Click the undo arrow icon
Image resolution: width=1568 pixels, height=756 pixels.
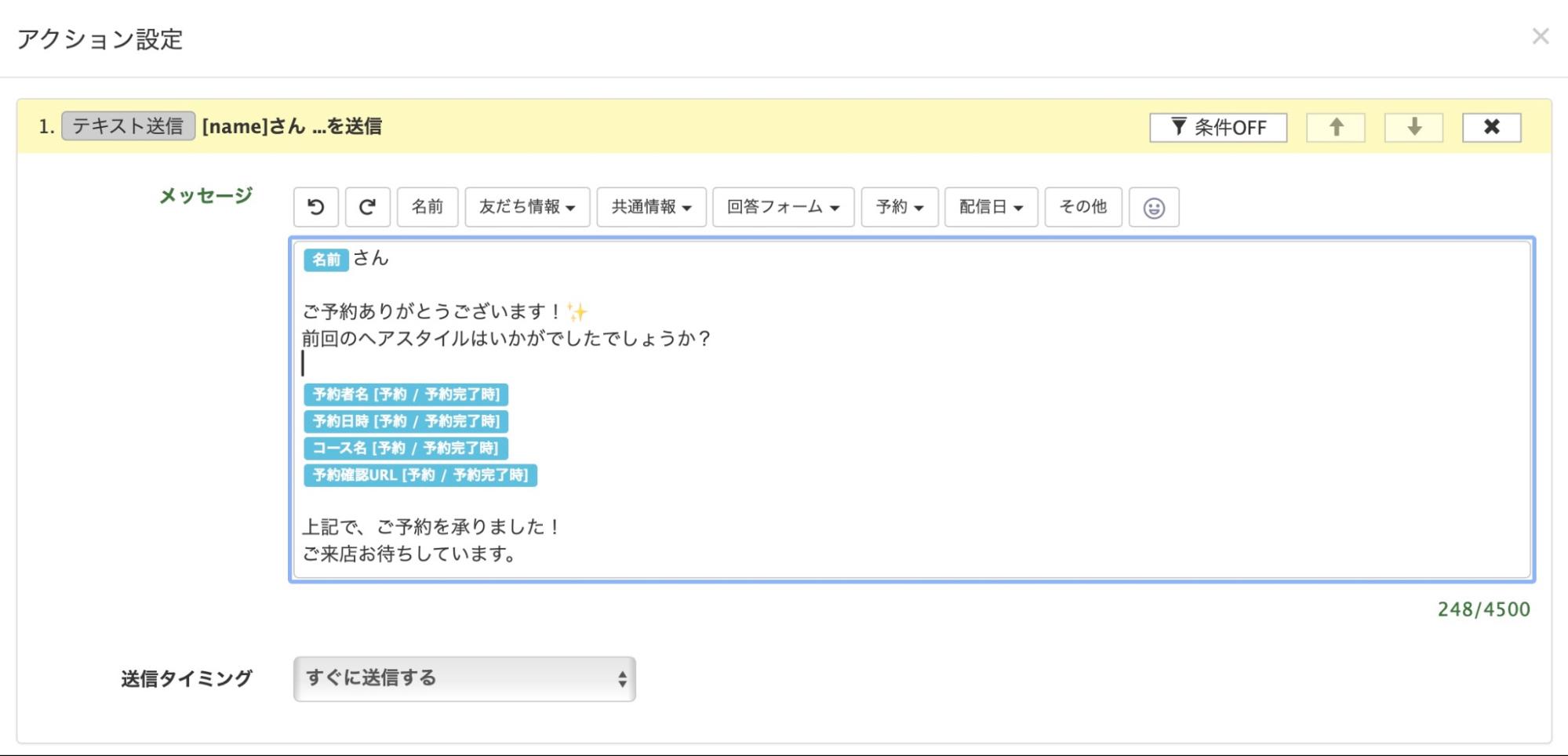(315, 207)
